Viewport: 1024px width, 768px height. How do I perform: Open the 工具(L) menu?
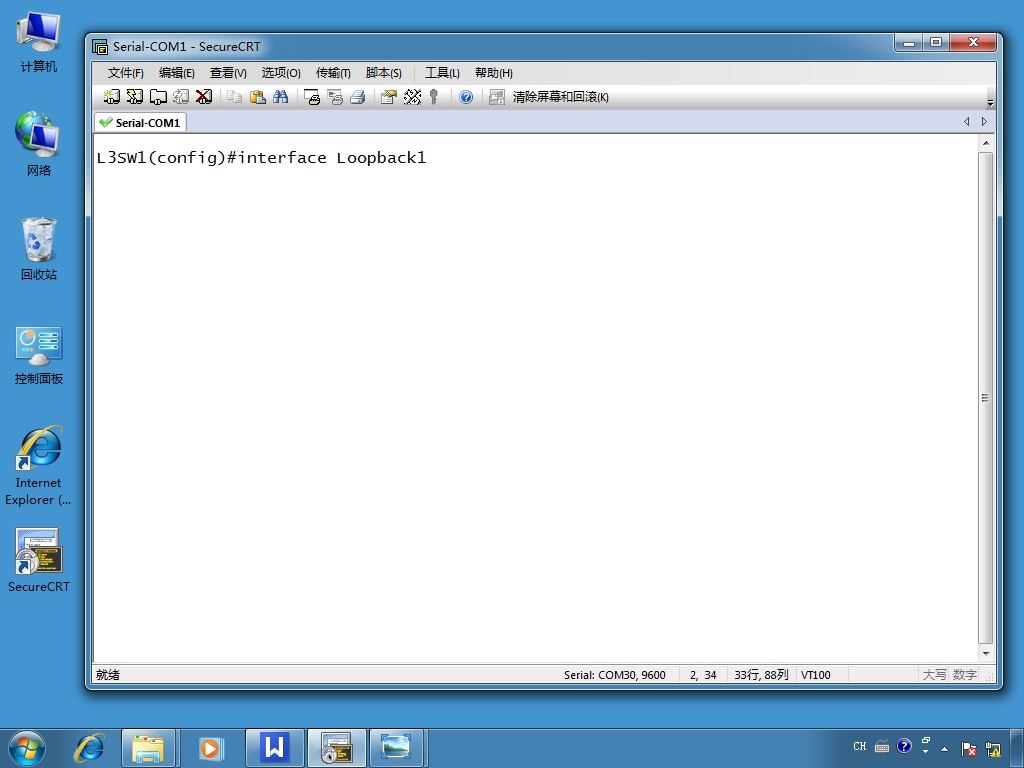(x=442, y=72)
